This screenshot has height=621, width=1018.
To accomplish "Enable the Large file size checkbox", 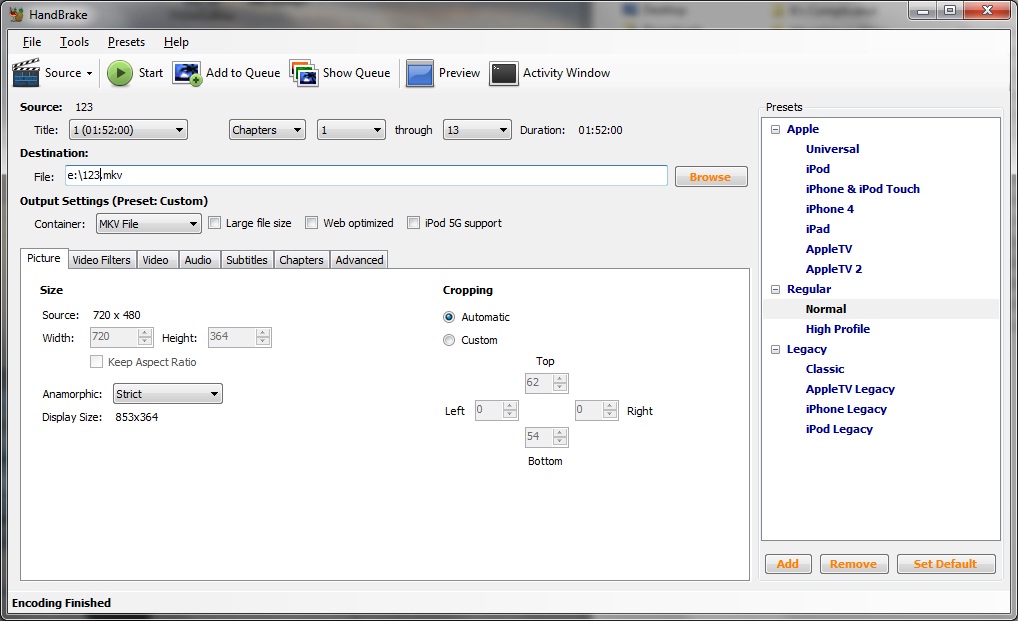I will tap(214, 223).
